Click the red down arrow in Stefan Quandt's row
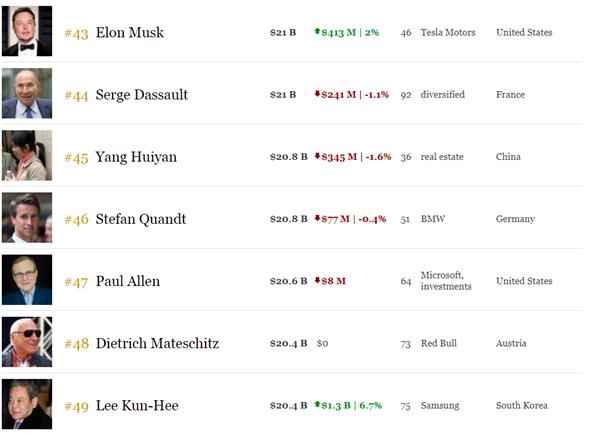The image size is (600, 434). coord(317,219)
